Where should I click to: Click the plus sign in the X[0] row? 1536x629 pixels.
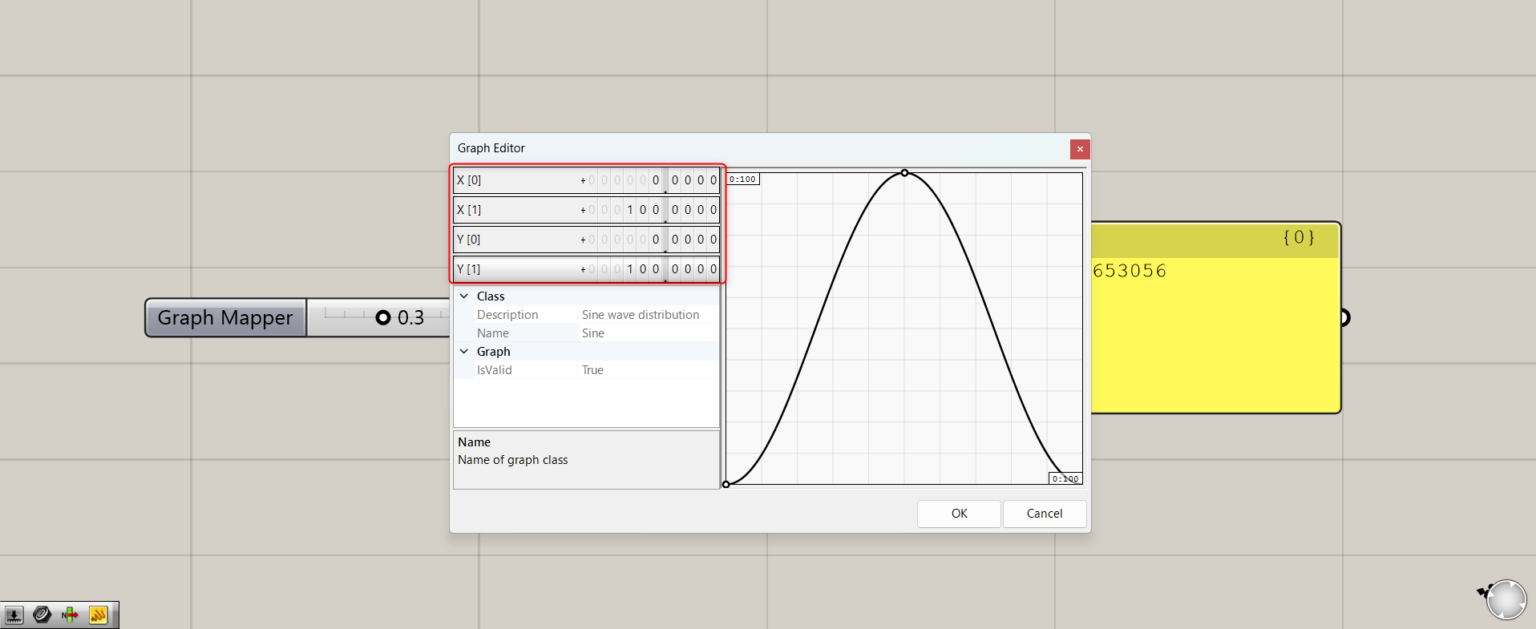[x=583, y=180]
